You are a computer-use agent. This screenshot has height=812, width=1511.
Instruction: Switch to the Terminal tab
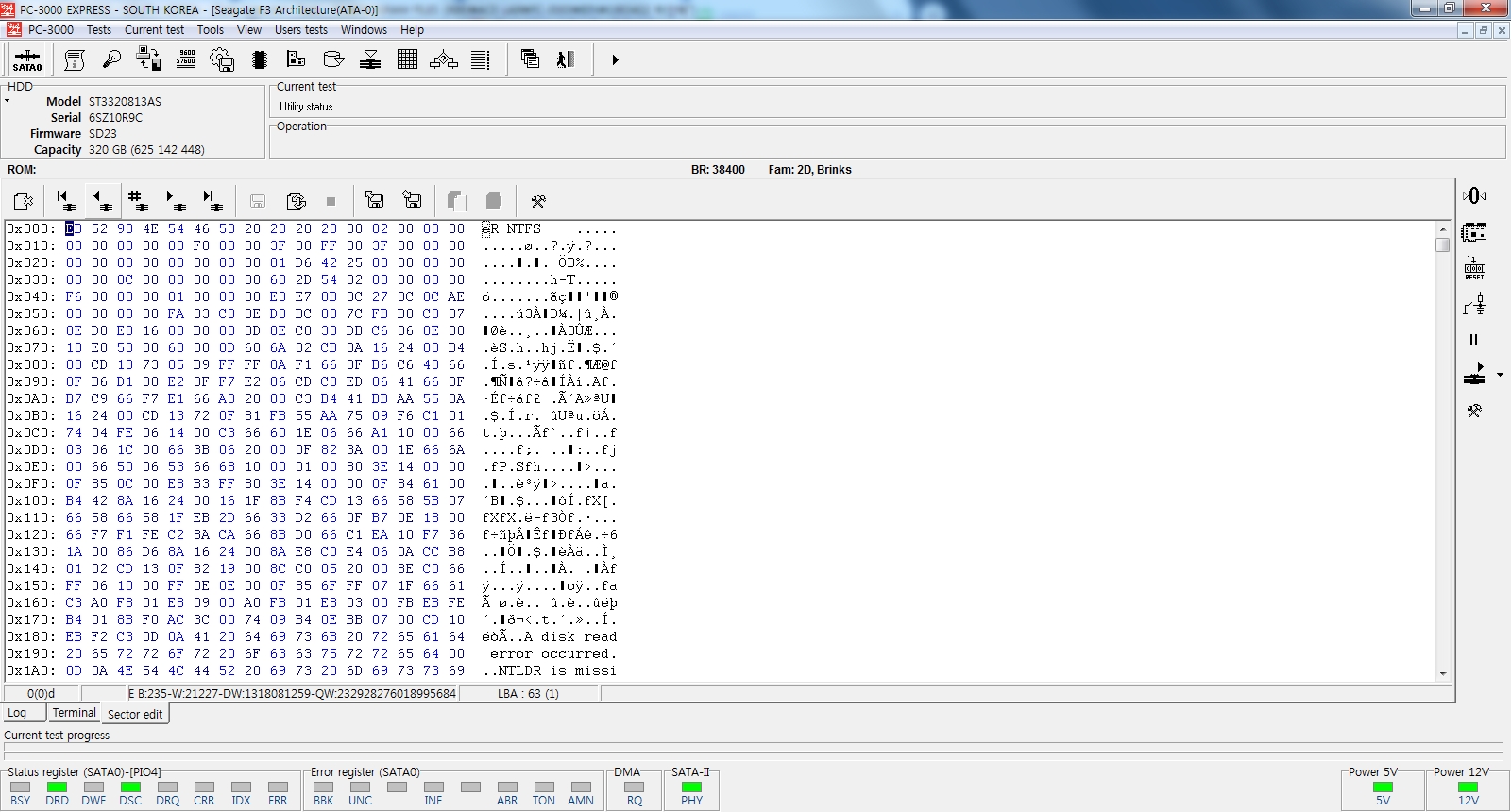(x=75, y=713)
